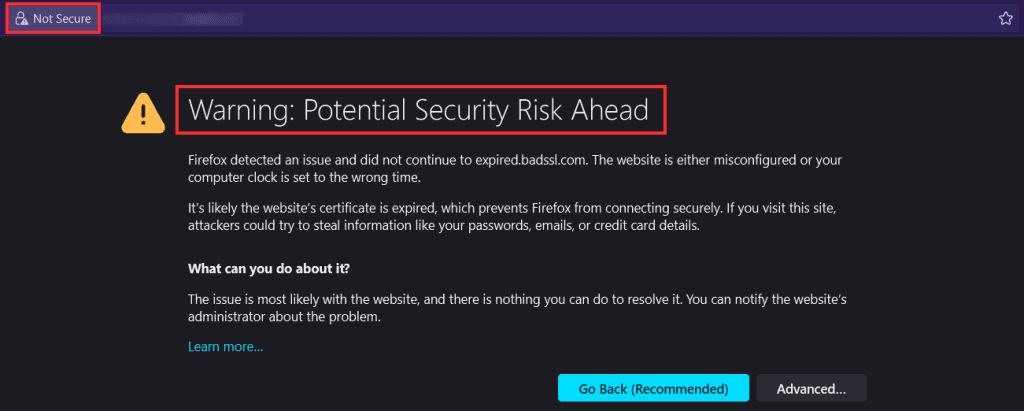Click the 'administrator about the problem' line
Screen dimensions: 1024x411
point(283,318)
